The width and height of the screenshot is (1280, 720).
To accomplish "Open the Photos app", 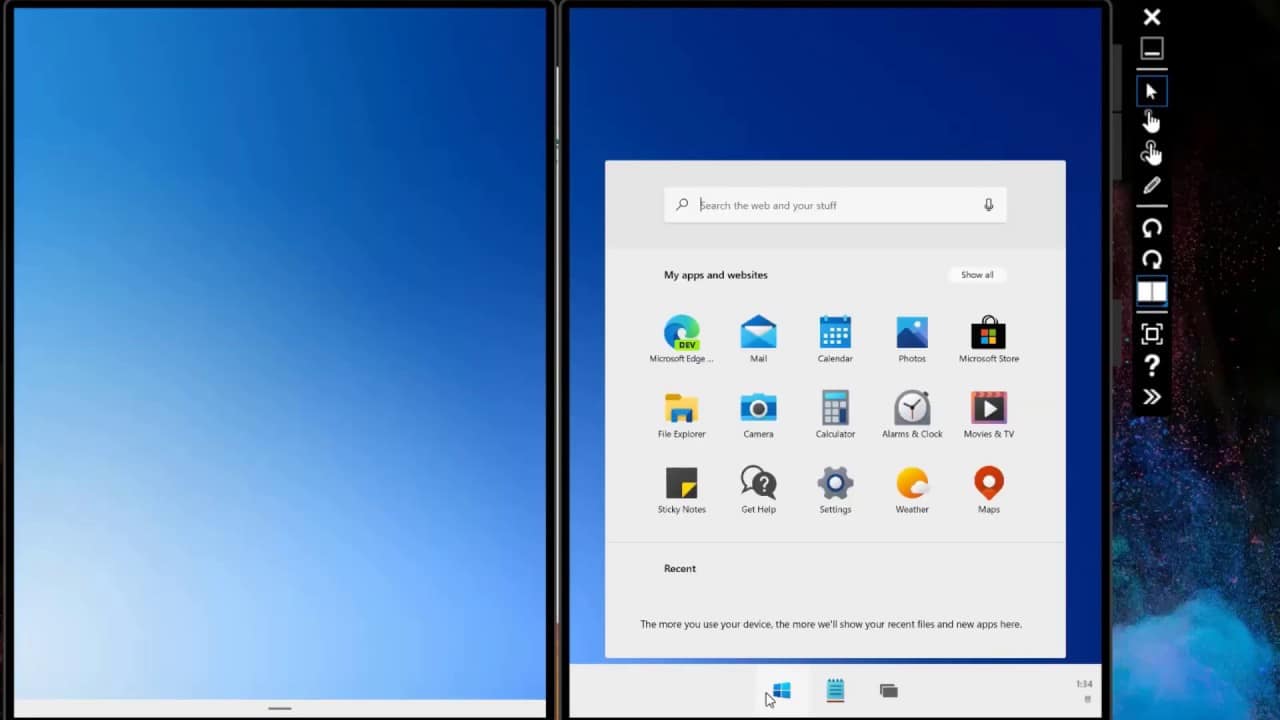I will pos(912,339).
